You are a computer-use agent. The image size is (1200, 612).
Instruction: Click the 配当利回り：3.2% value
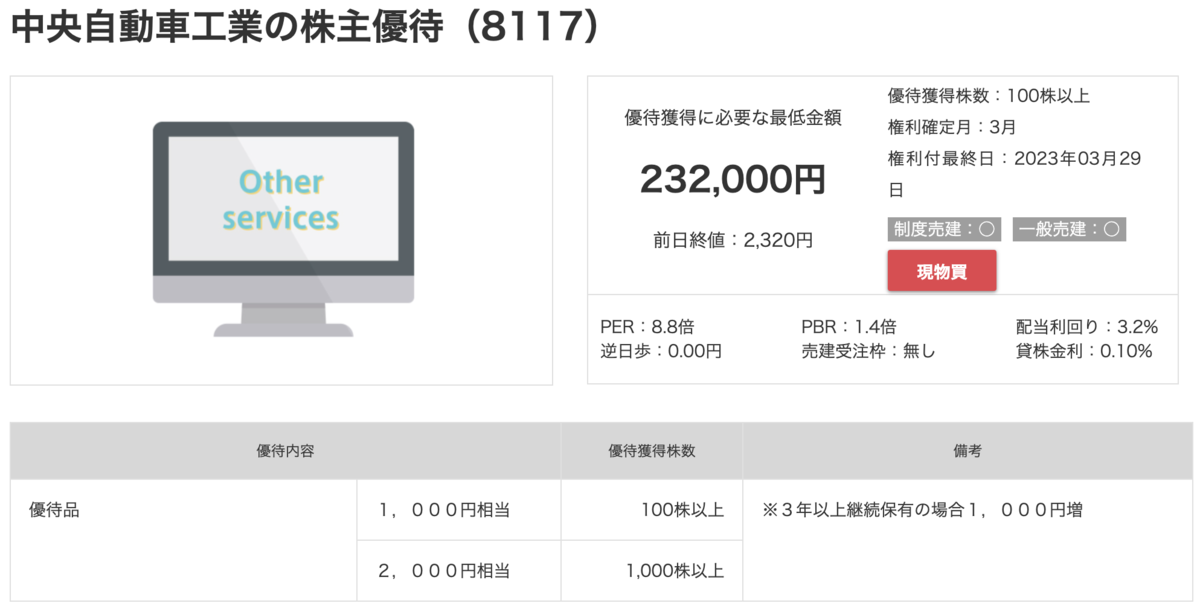click(1086, 327)
